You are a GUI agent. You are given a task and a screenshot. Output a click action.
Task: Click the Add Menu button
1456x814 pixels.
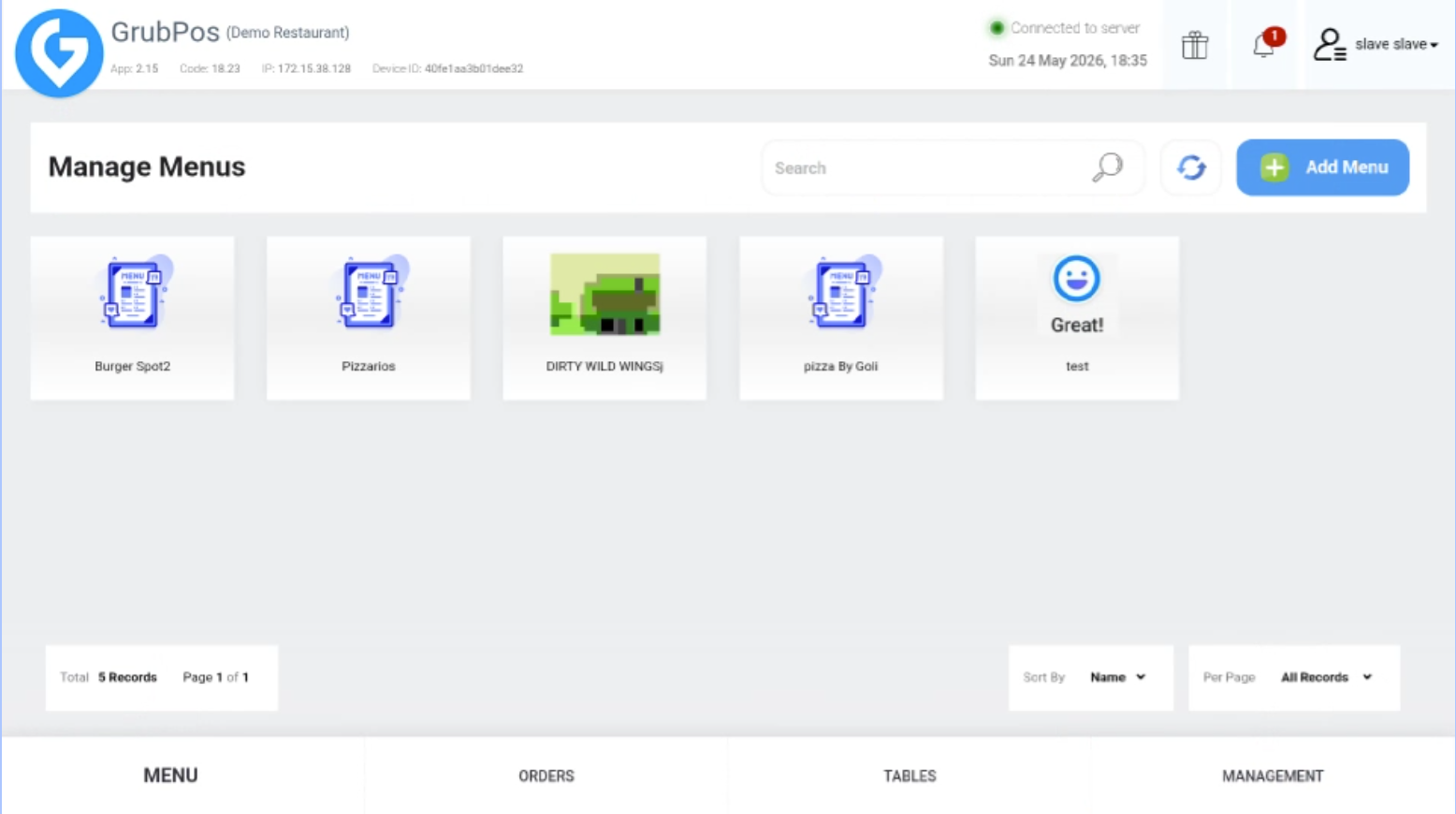1322,167
